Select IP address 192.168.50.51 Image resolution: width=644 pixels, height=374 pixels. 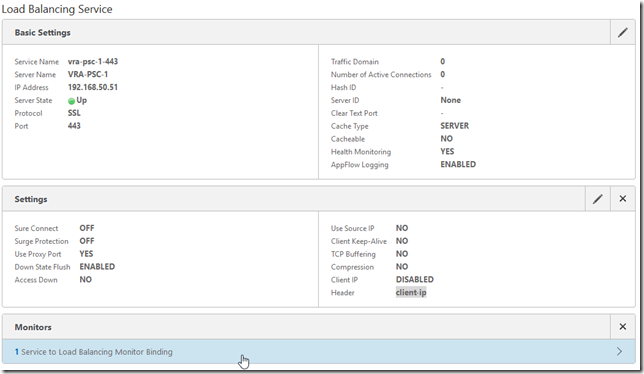[x=93, y=87]
